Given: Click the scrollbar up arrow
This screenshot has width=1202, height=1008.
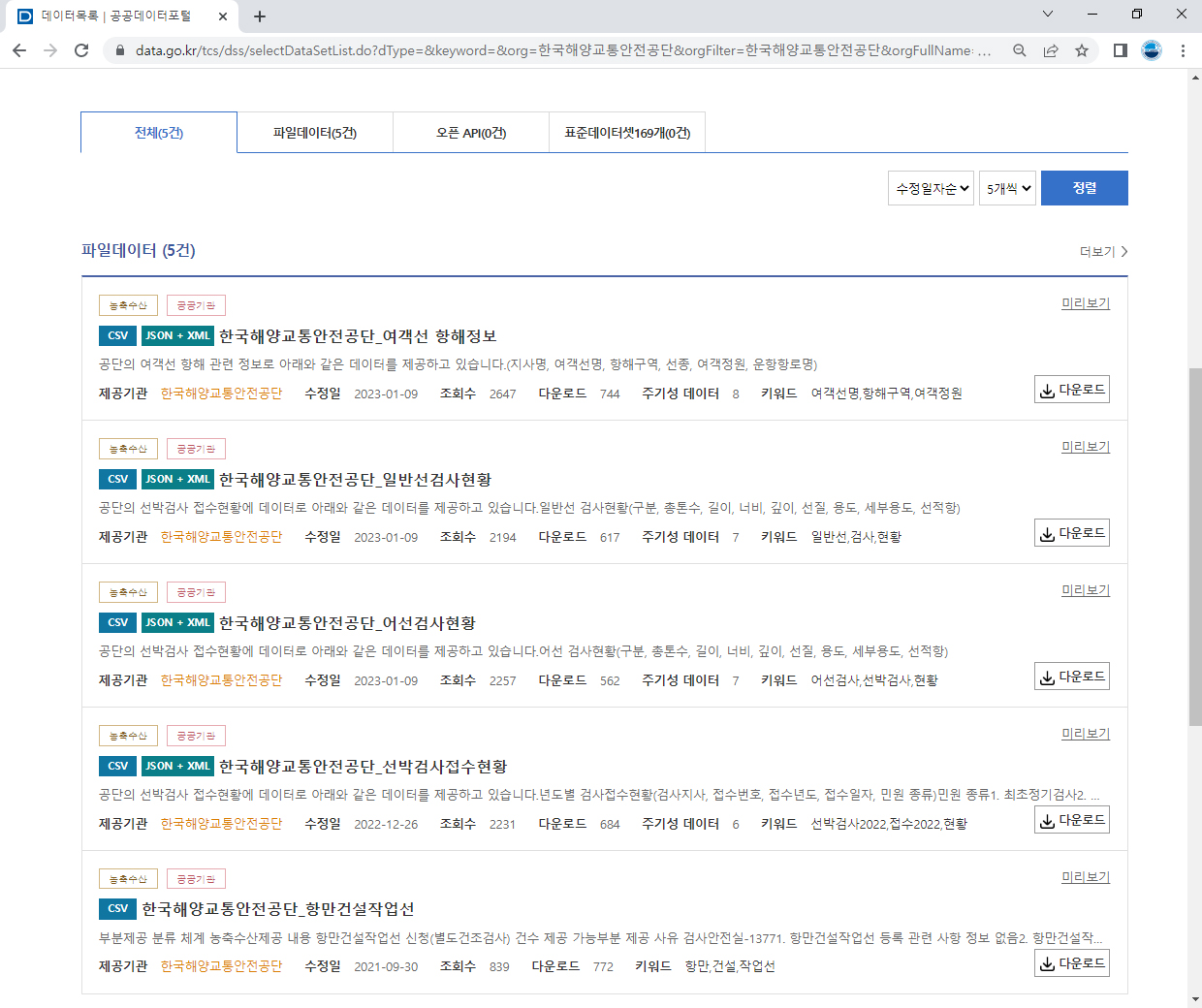Looking at the screenshot, I should click(1194, 77).
